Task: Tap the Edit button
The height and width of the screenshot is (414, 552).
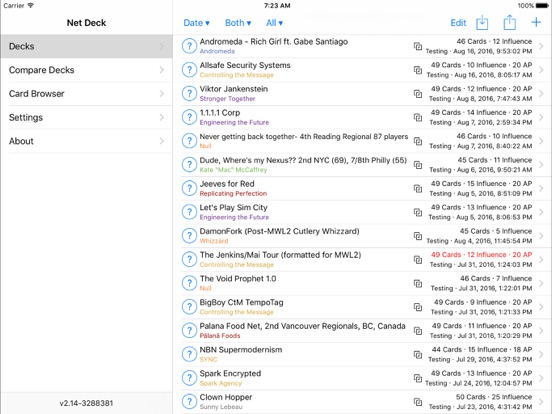Action: click(x=458, y=23)
